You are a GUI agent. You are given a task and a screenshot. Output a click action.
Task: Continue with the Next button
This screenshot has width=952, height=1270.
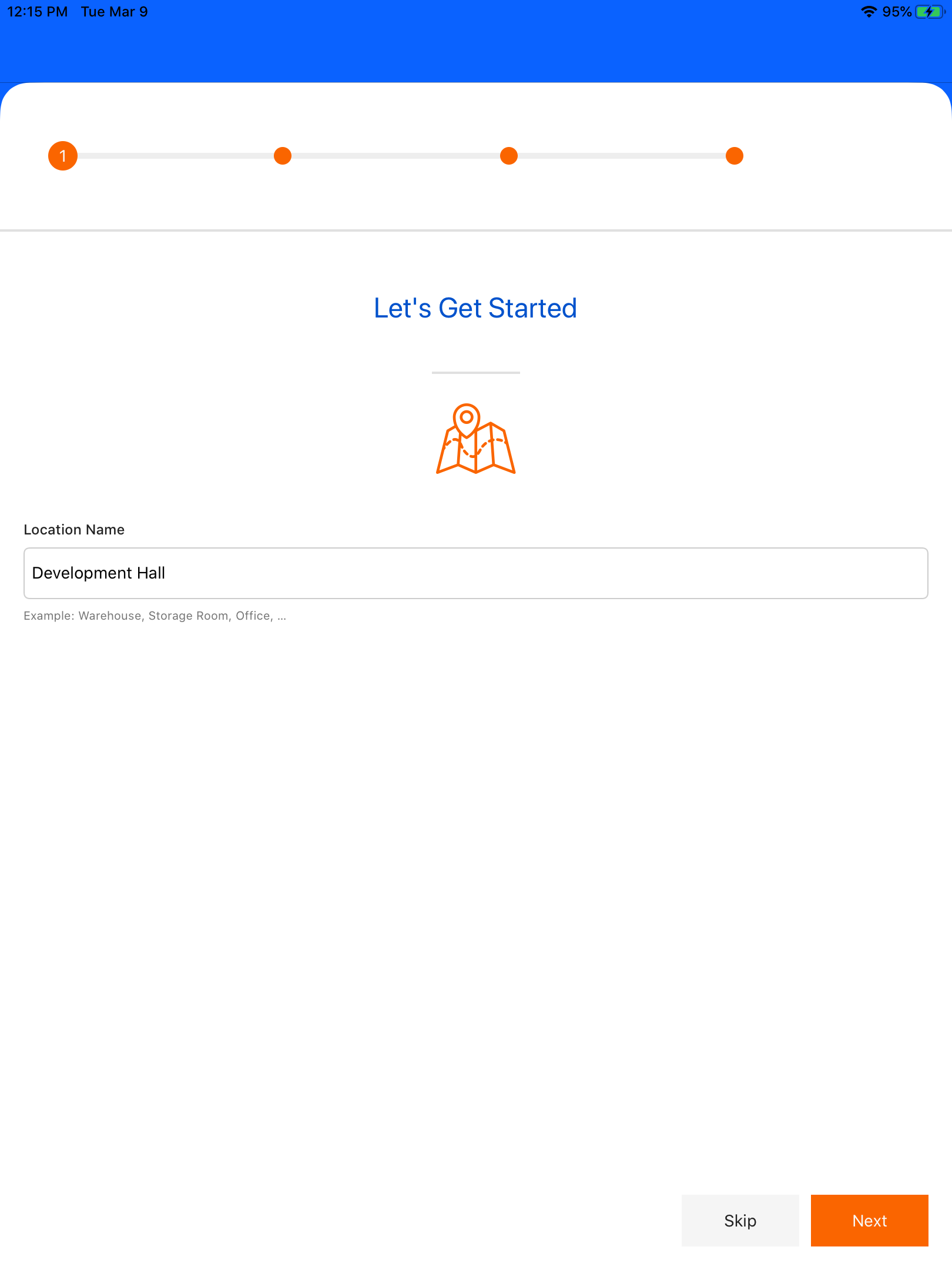(870, 1221)
